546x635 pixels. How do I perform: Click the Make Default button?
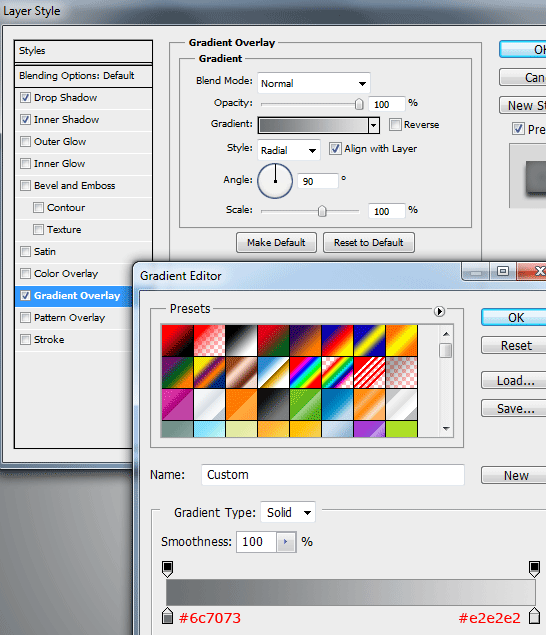coord(276,243)
